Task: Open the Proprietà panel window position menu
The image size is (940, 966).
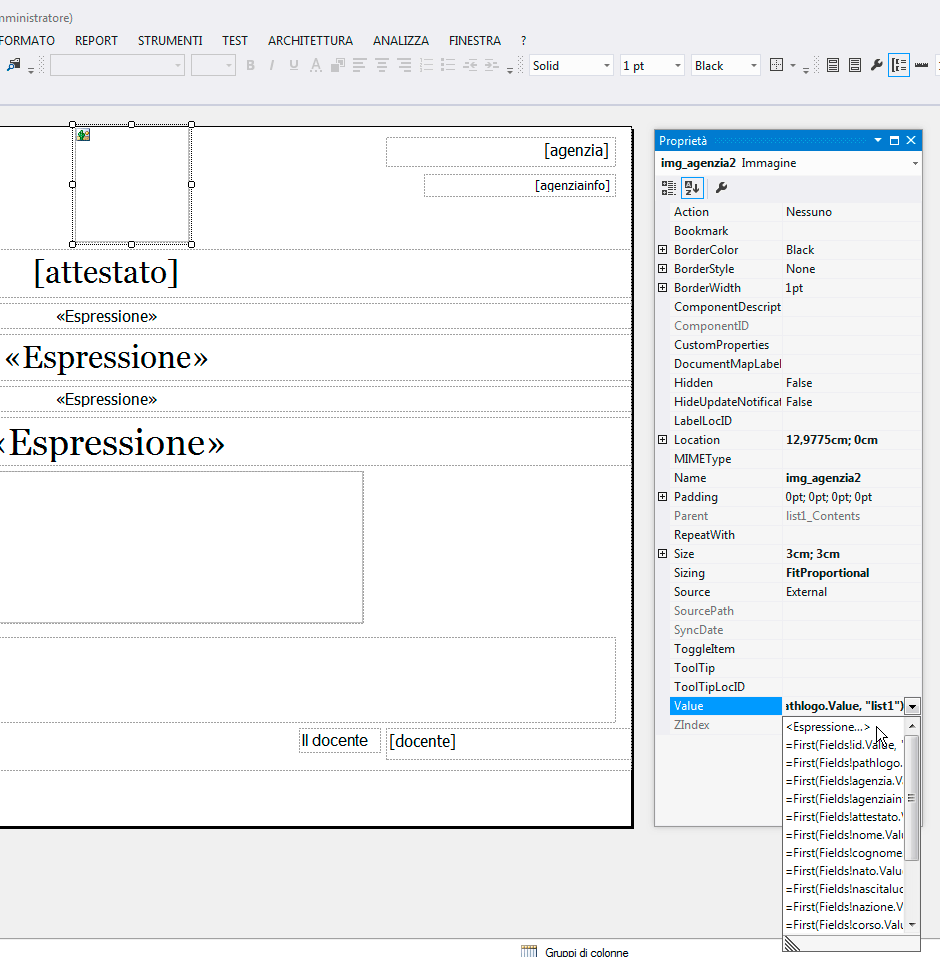Action: coord(878,140)
